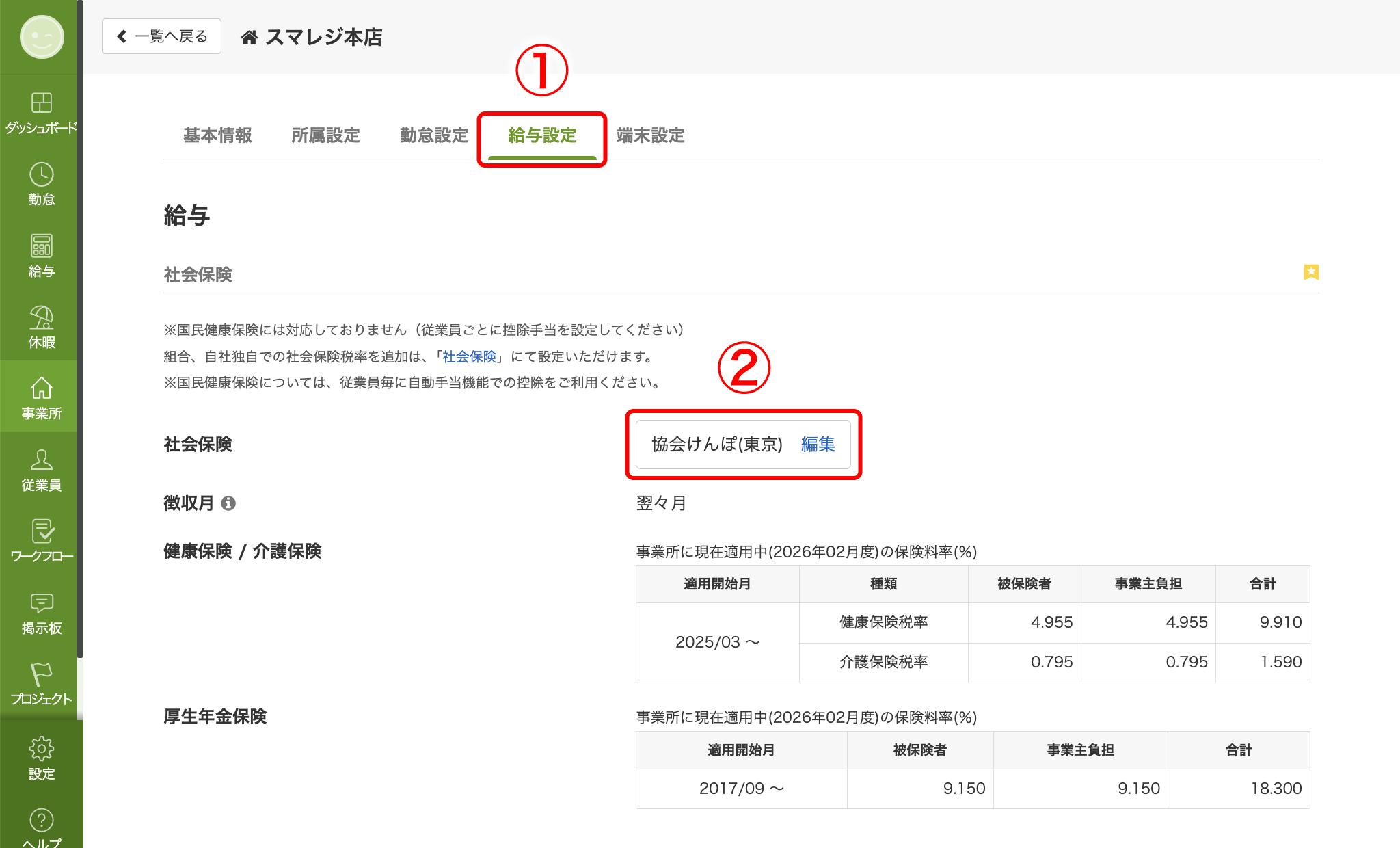Click the smiley avatar at top left

click(41, 37)
